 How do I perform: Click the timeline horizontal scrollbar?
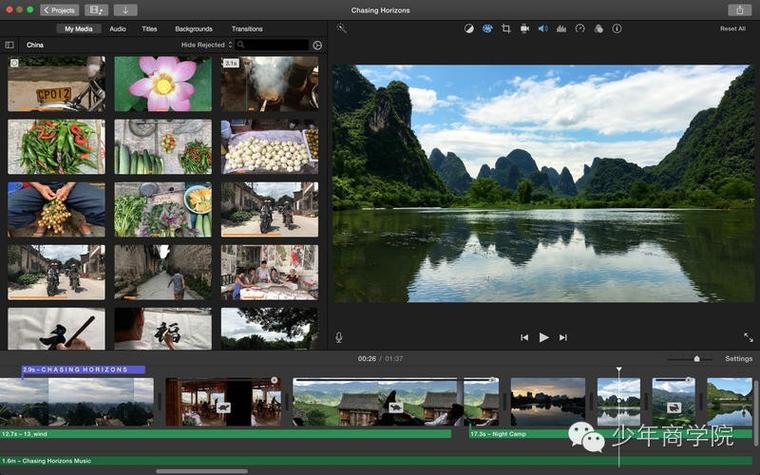(202, 471)
